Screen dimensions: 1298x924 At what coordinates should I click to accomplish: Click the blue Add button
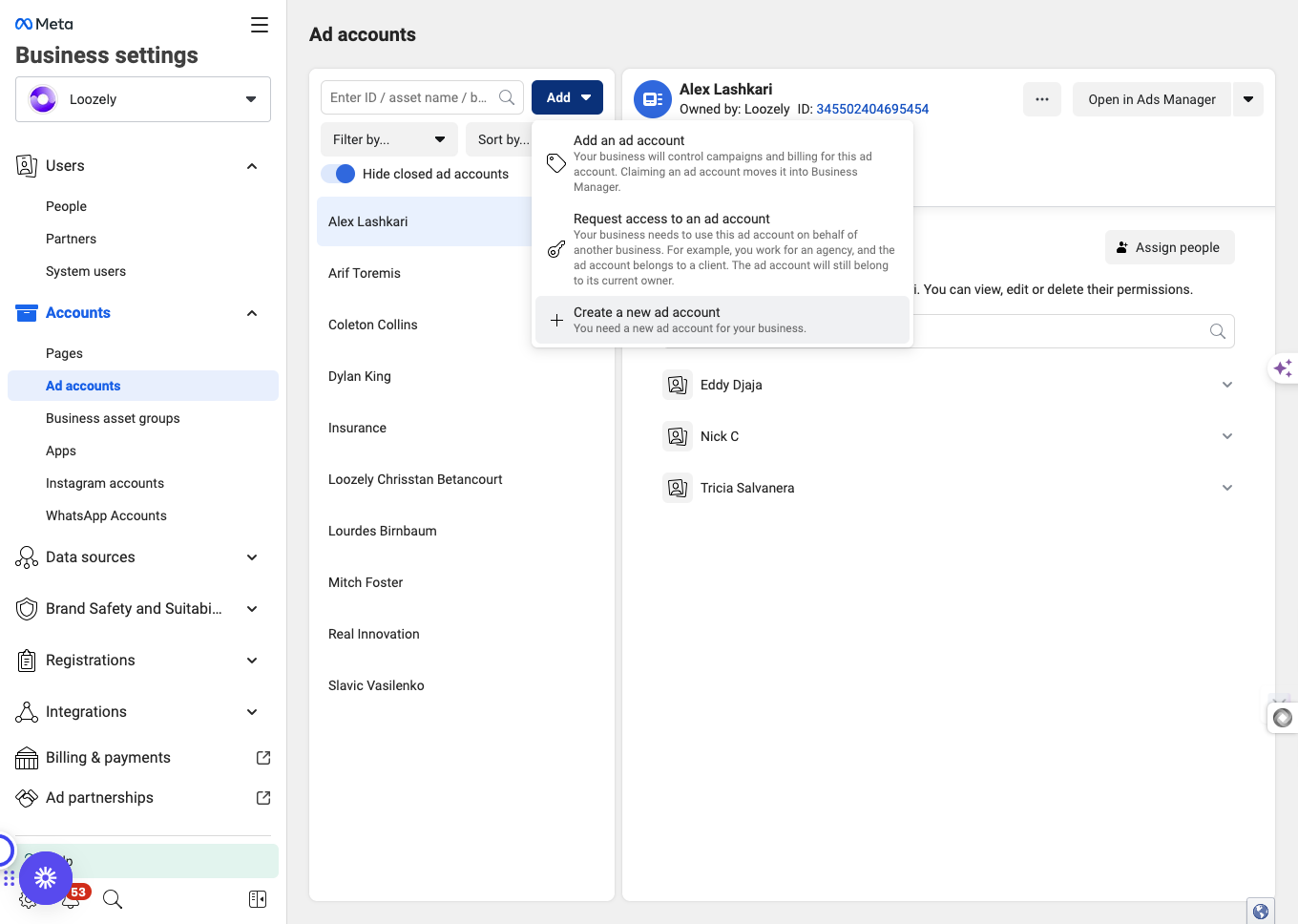567,97
